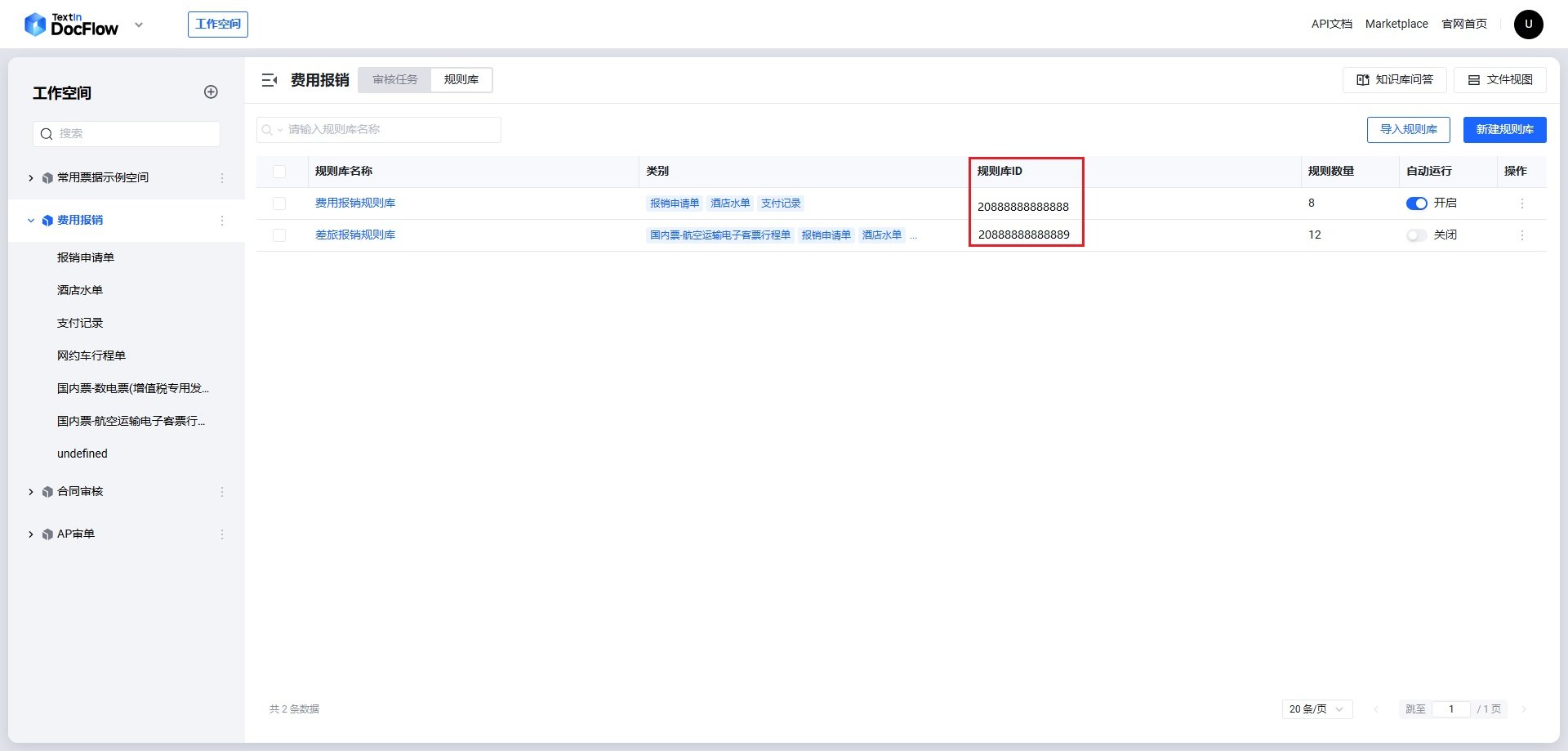Click rule ID 20888888888889
The image size is (1568, 751).
[1024, 235]
